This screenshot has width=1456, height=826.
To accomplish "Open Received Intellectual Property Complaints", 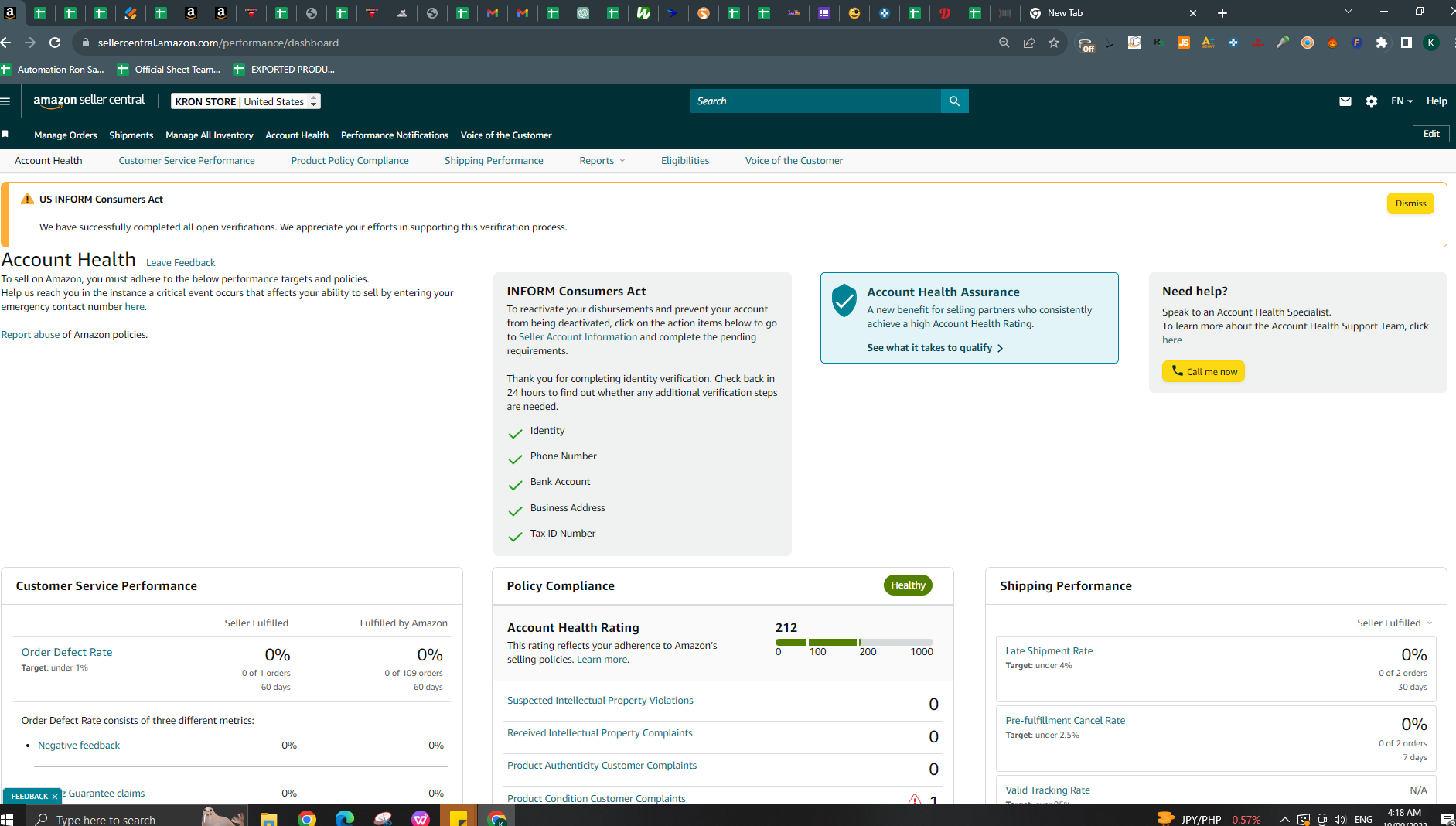I will point(600,733).
